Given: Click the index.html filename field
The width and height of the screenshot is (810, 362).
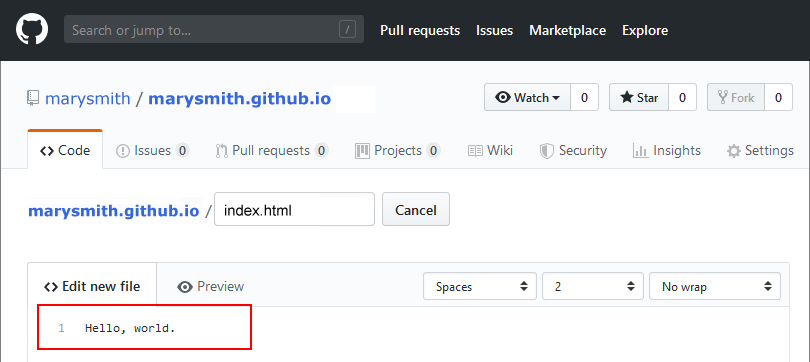Looking at the screenshot, I should tap(294, 209).
